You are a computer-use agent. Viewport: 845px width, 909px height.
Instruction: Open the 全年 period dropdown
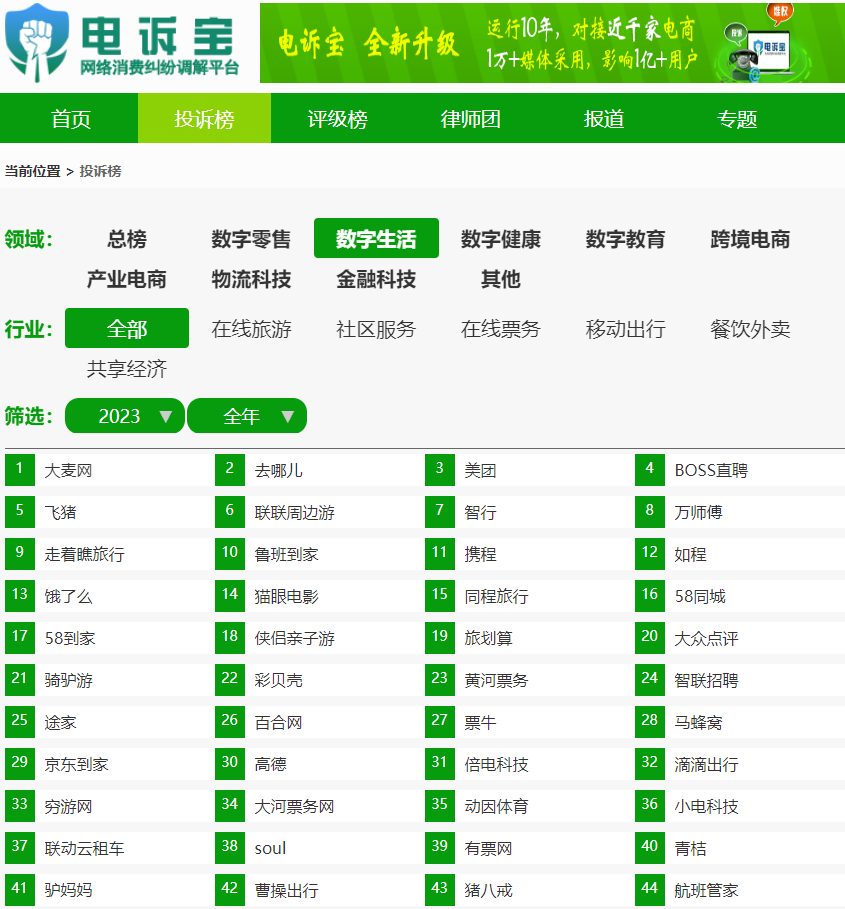pyautogui.click(x=247, y=416)
